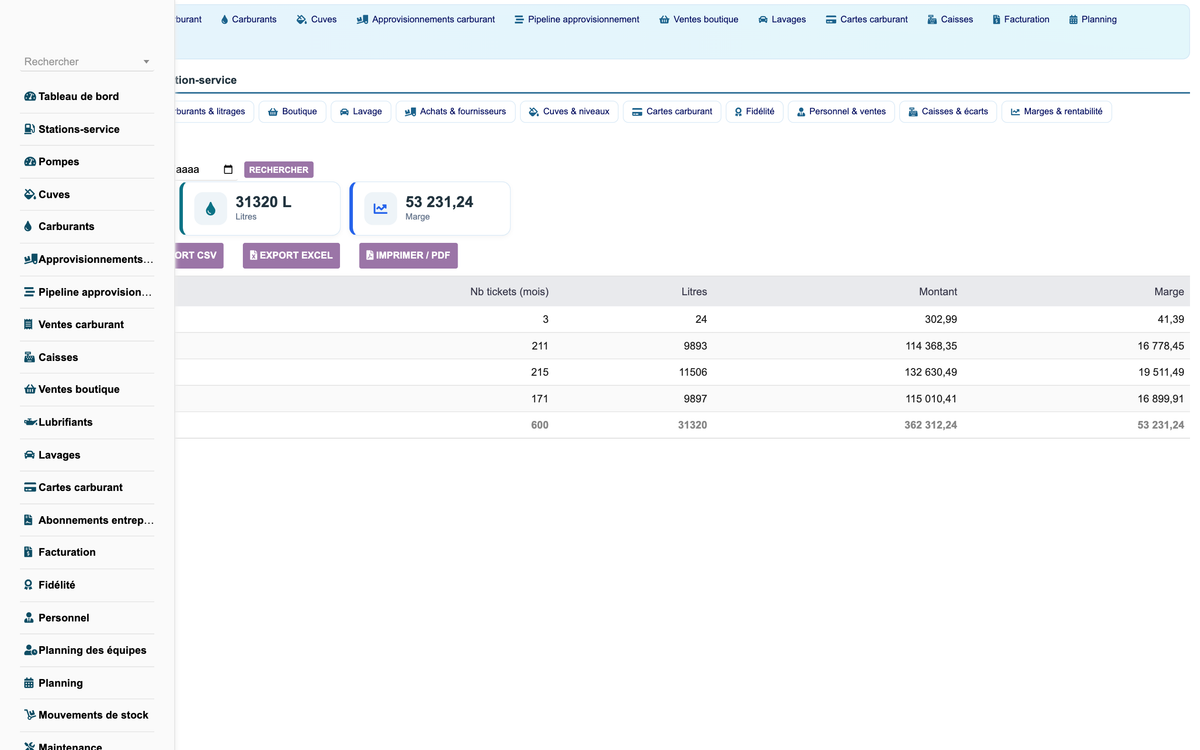This screenshot has height=750, width=1200.
Task: Sort by the Montant column header
Action: click(x=938, y=292)
